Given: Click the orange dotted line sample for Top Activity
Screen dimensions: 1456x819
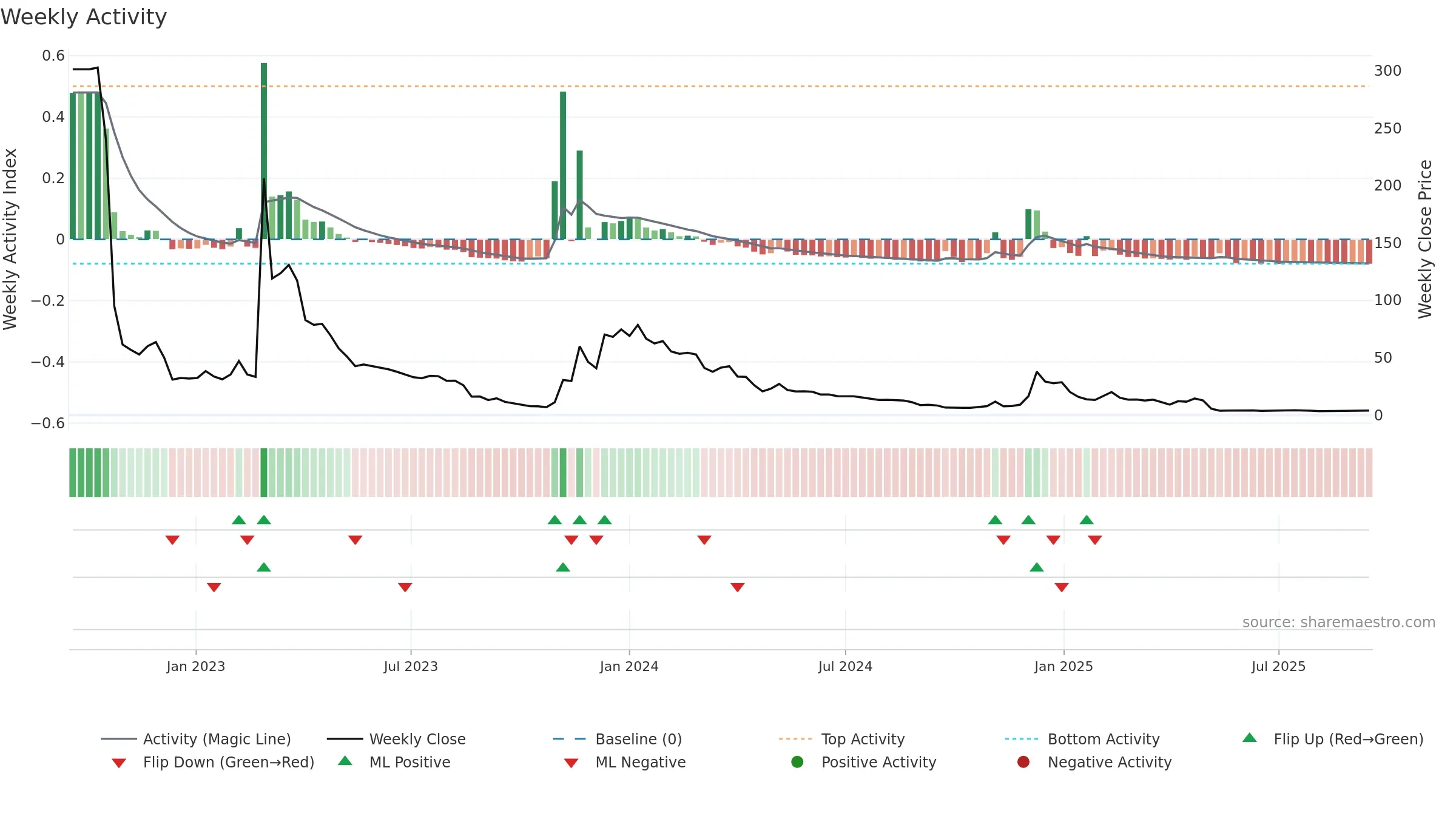Looking at the screenshot, I should tap(795, 739).
